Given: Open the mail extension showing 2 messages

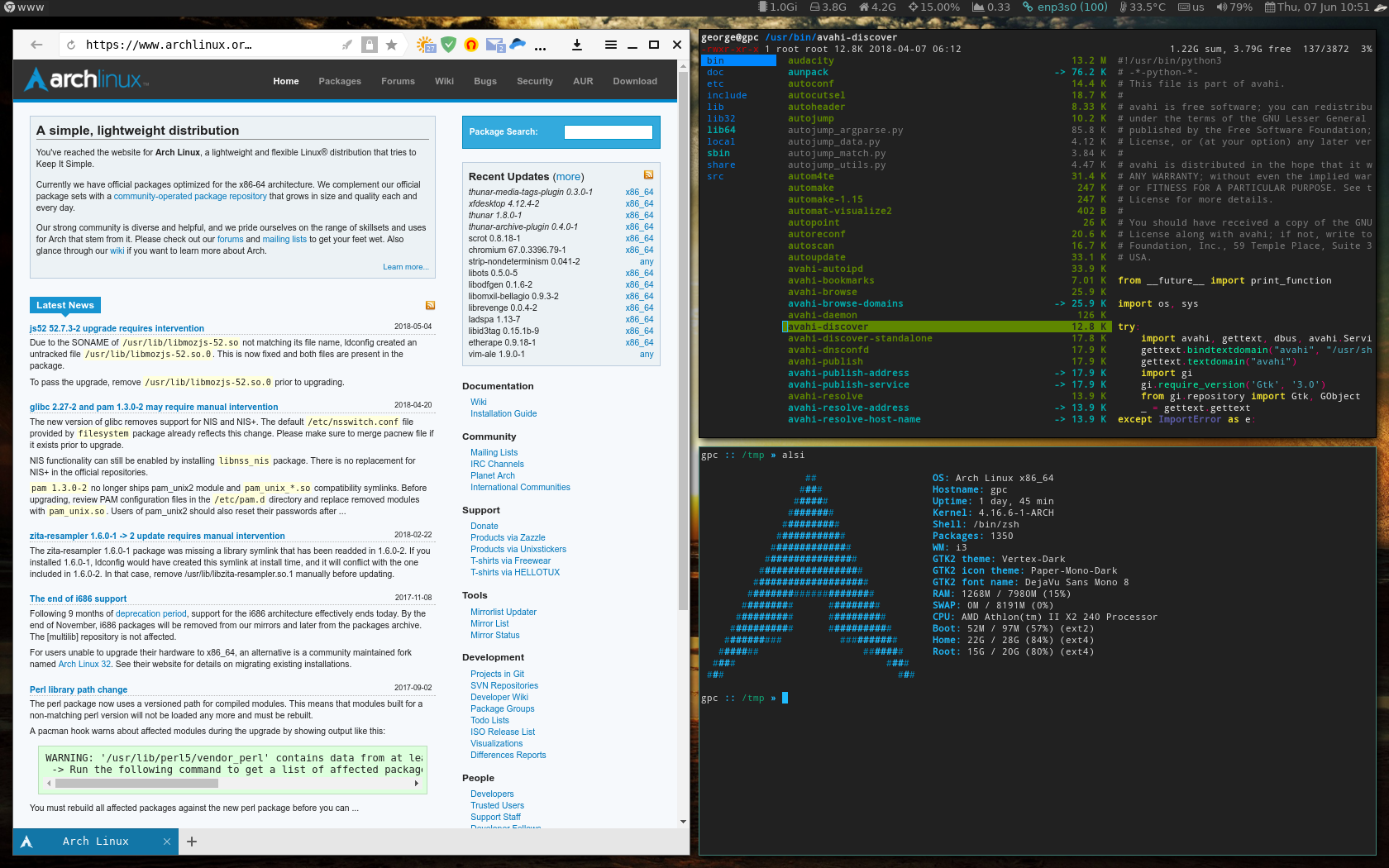Looking at the screenshot, I should pos(495,45).
